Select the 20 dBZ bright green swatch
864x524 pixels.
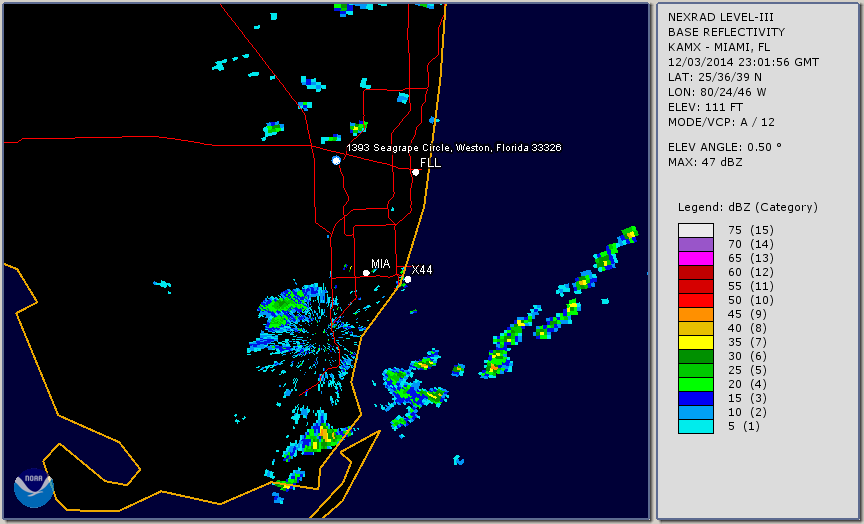[x=696, y=385]
